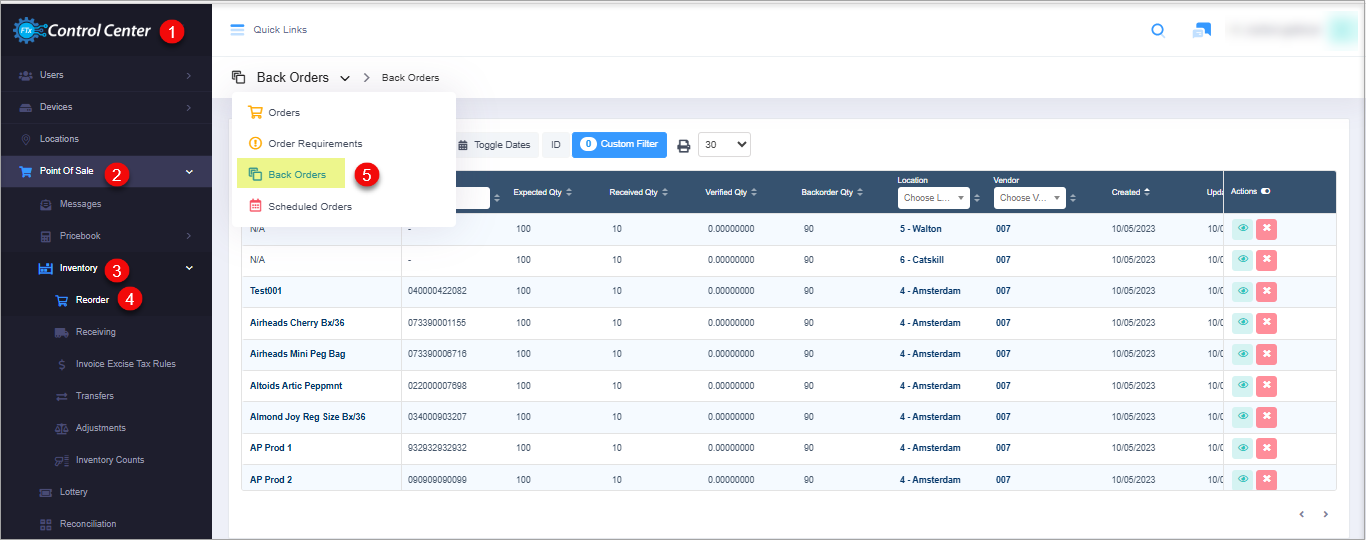This screenshot has width=1366, height=540.
Task: Open the Choose Vendor filter dropdown
Action: 1029,198
